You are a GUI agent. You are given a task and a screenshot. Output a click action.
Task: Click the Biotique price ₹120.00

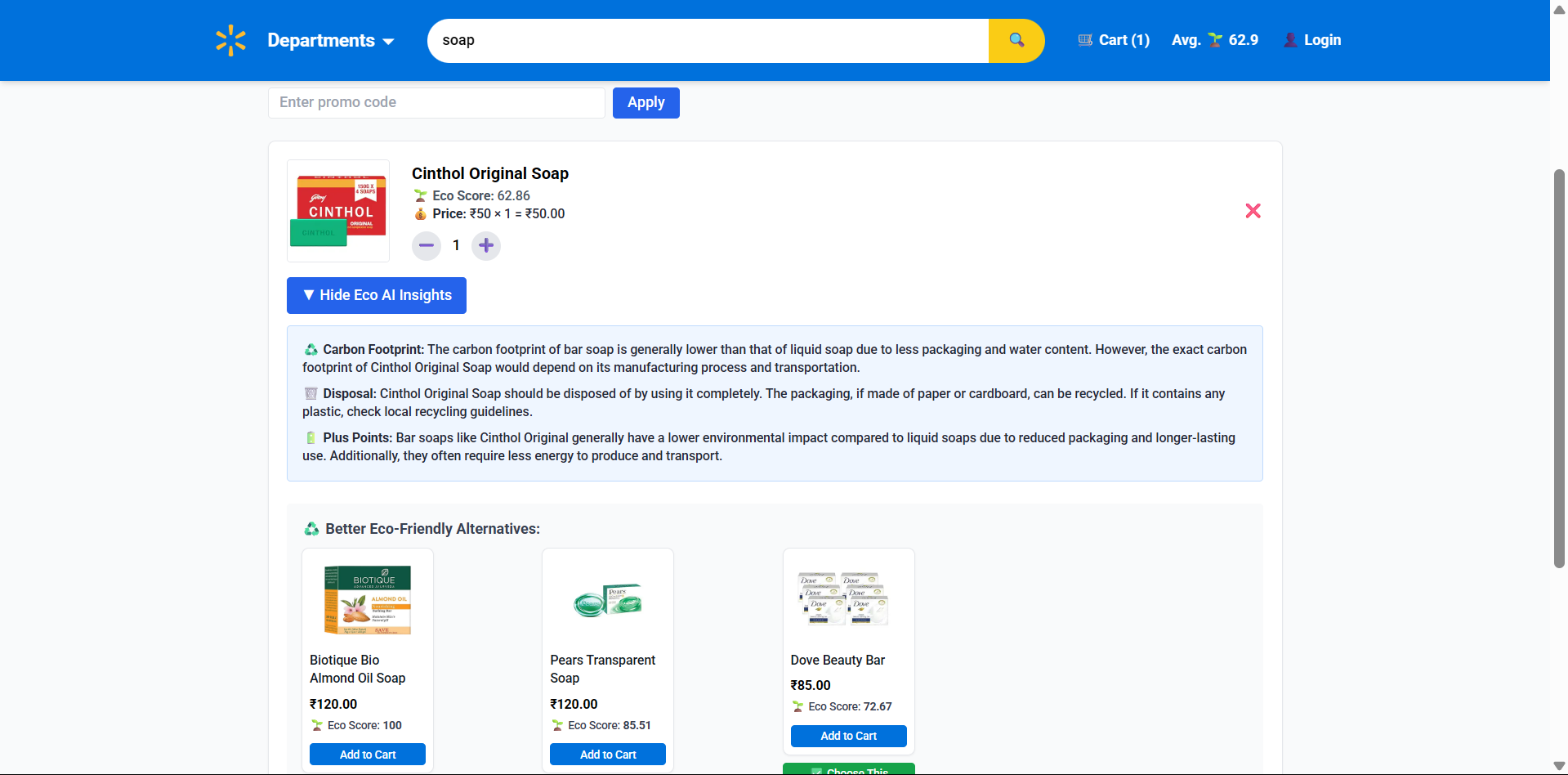333,704
